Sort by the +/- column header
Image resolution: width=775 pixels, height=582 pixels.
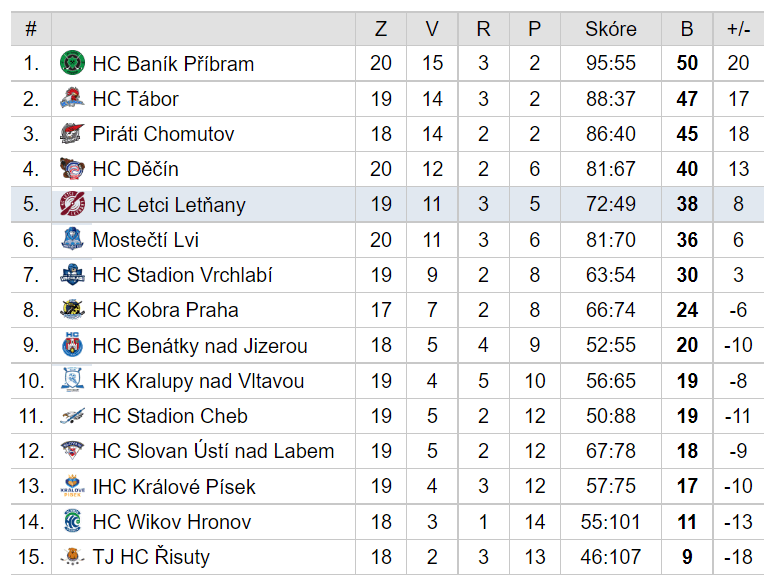point(738,29)
